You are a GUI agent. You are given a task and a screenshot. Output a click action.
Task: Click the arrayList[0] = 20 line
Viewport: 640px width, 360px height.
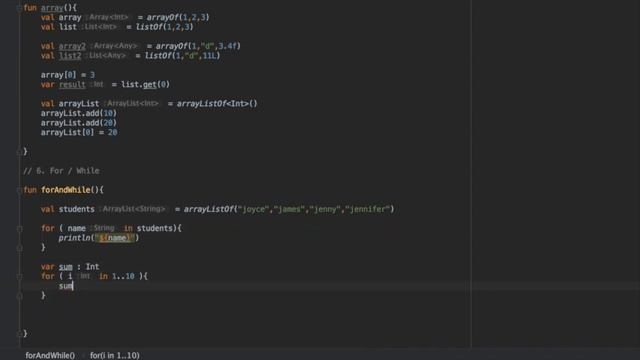[79, 133]
